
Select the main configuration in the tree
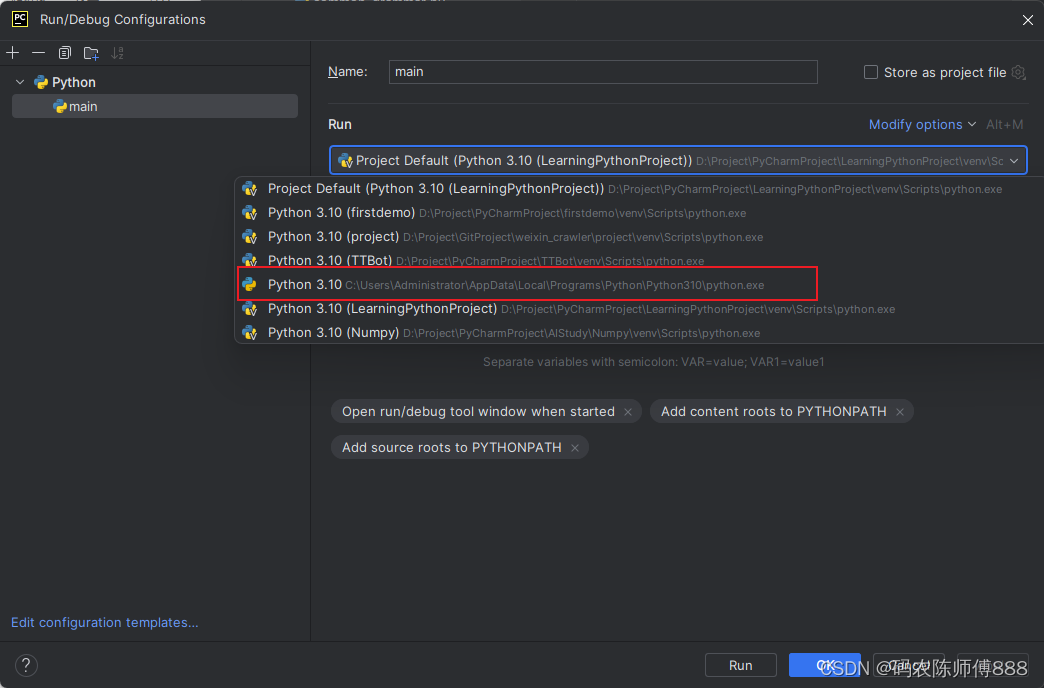(x=154, y=106)
